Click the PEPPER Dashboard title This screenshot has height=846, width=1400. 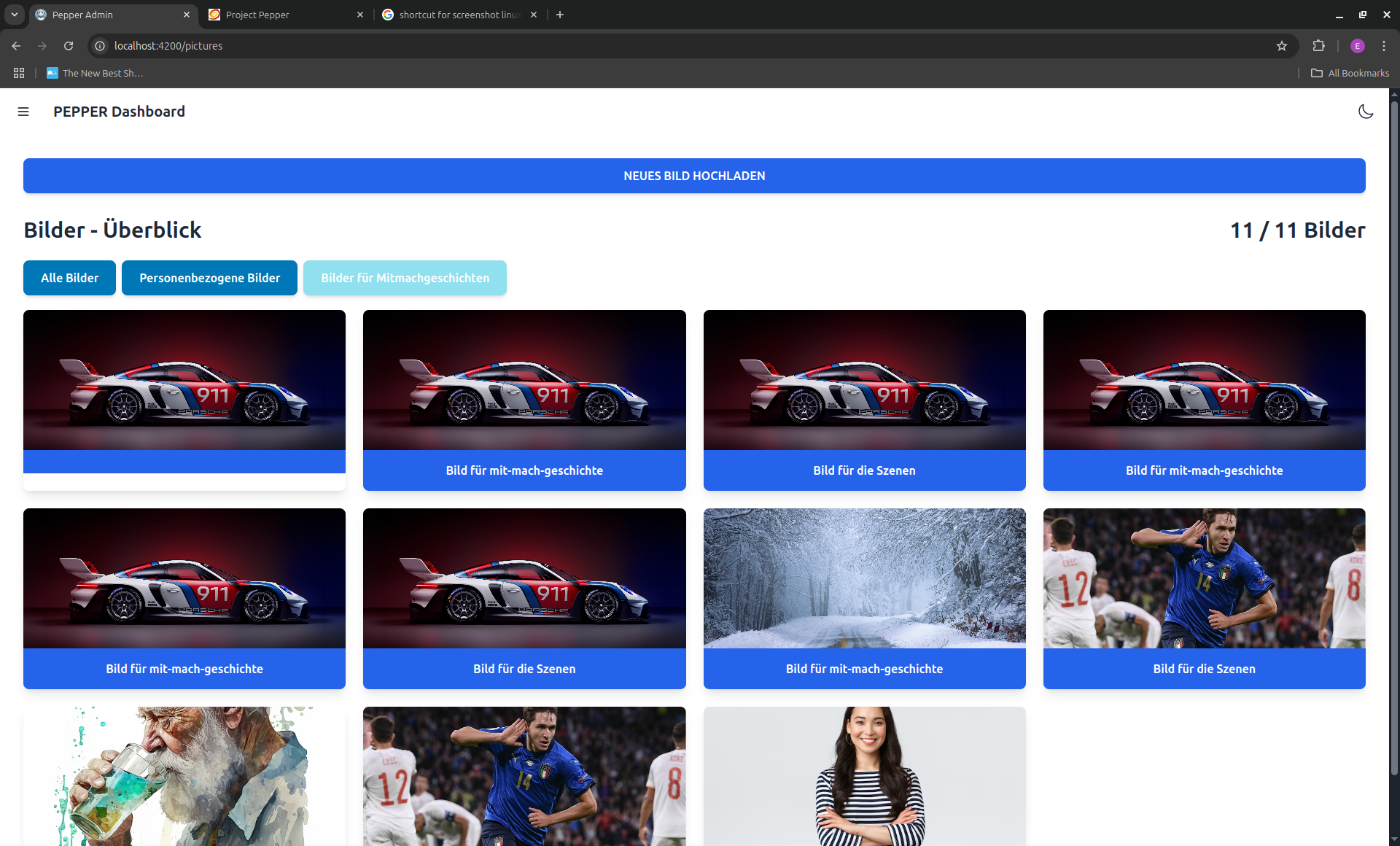[119, 112]
